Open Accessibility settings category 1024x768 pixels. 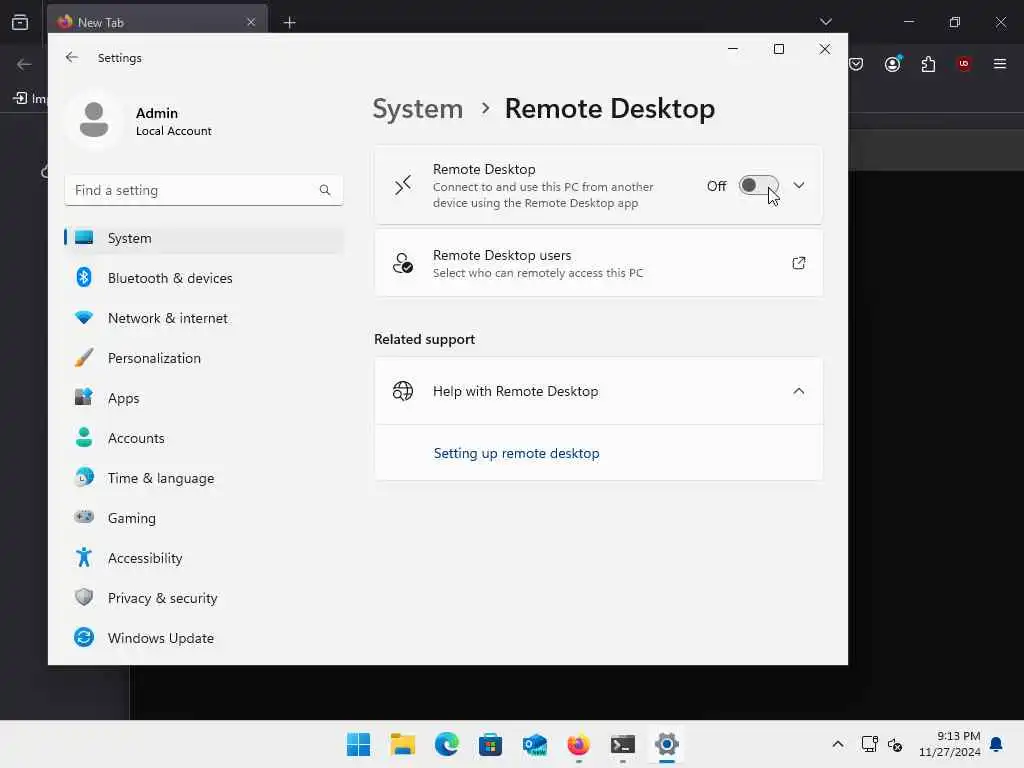pyautogui.click(x=204, y=558)
